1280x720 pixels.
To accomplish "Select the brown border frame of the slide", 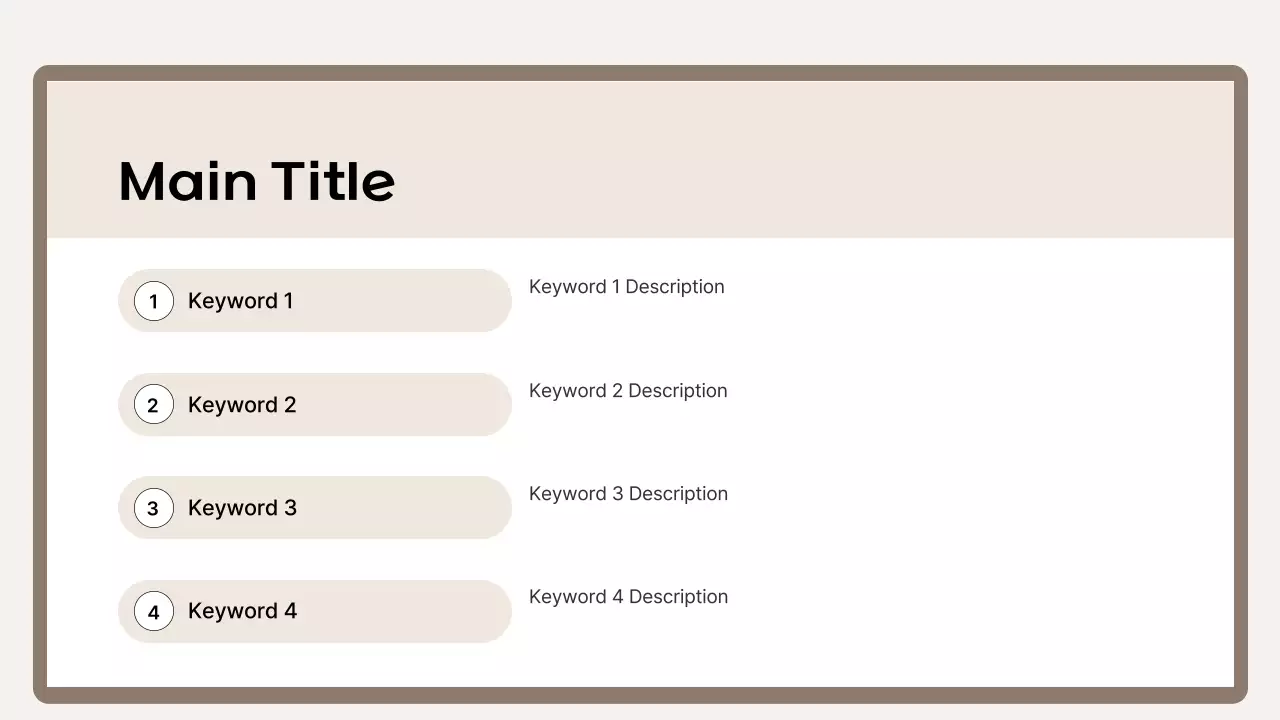I will pos(40,400).
